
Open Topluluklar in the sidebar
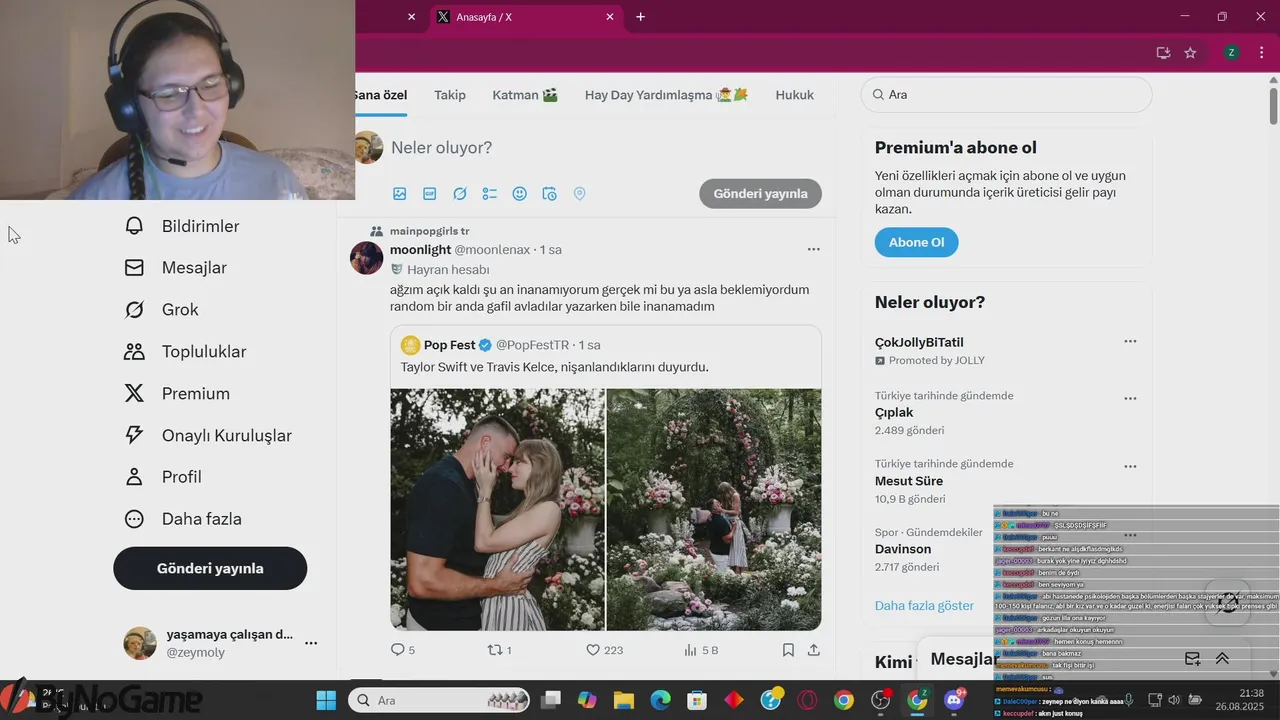point(185,352)
